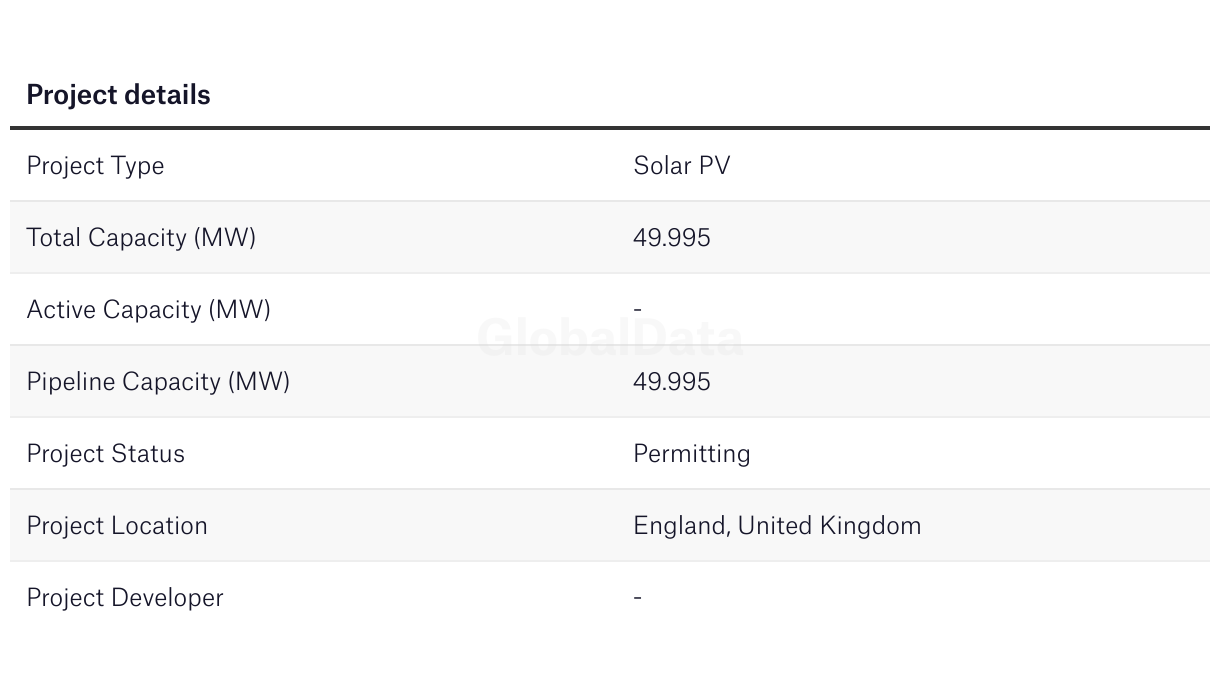Click the Project details heading
Screen dimensions: 1220x674
pyautogui.click(x=118, y=95)
